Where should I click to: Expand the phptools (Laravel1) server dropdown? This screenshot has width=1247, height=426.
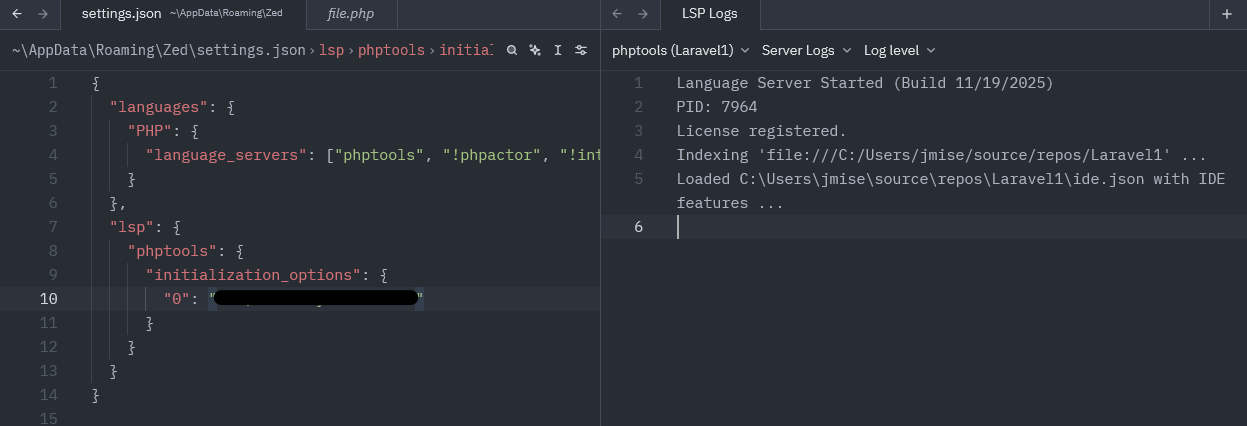pos(680,50)
